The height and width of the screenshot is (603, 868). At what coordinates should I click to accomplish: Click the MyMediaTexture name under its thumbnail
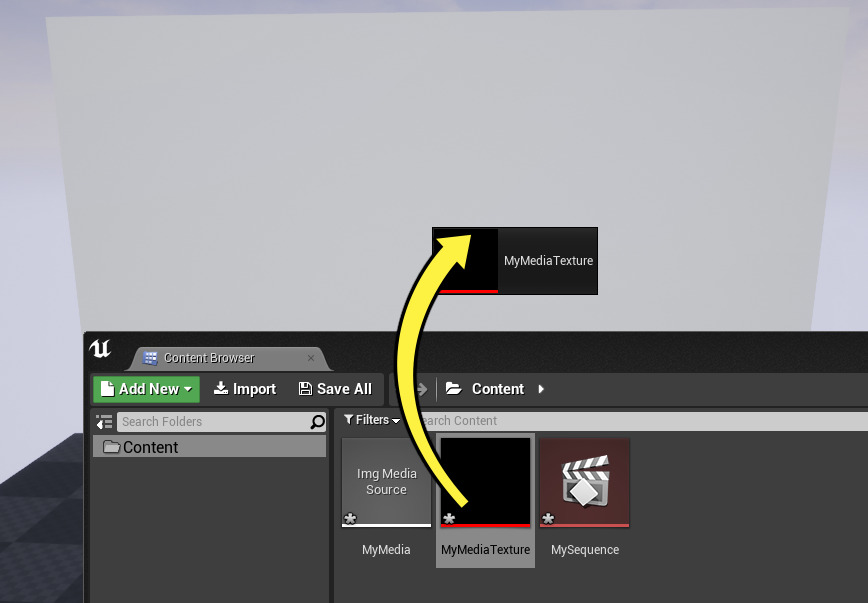[485, 550]
